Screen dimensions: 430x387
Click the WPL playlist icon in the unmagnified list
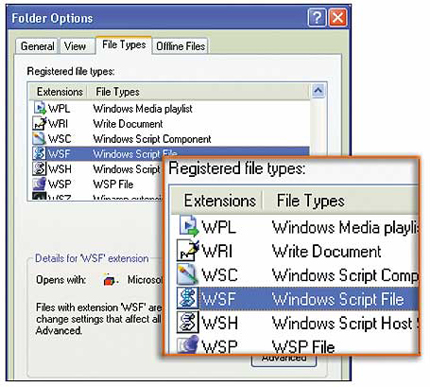(x=40, y=108)
